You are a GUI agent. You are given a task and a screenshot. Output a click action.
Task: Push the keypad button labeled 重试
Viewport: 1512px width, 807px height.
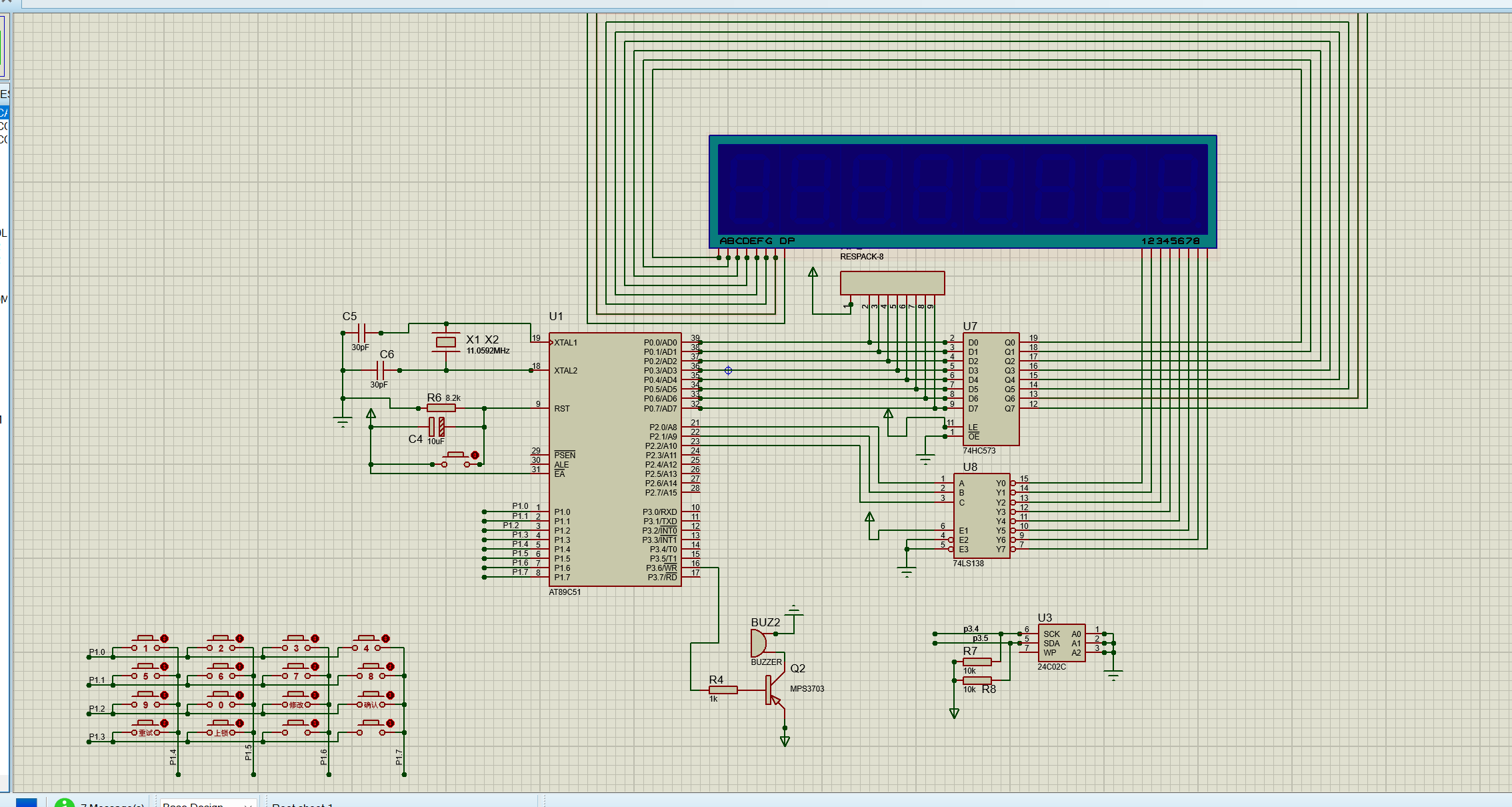tap(145, 729)
